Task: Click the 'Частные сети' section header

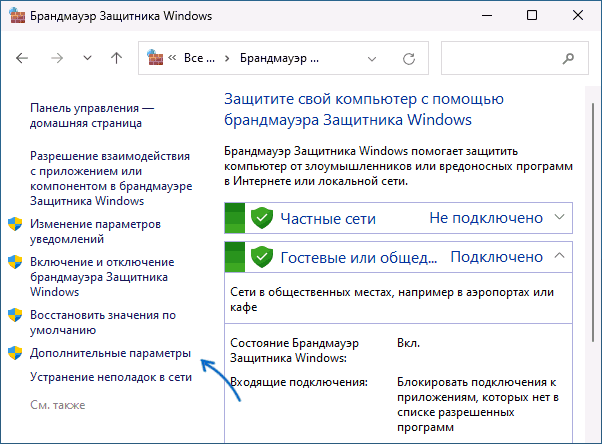Action: (x=328, y=219)
